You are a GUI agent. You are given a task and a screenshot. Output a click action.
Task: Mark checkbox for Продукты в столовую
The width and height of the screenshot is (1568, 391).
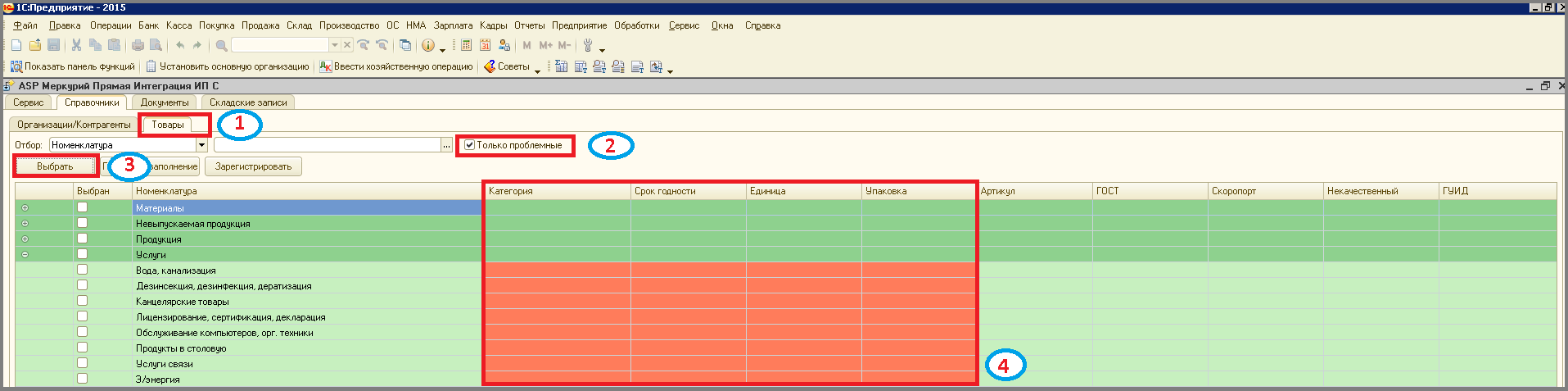(82, 348)
